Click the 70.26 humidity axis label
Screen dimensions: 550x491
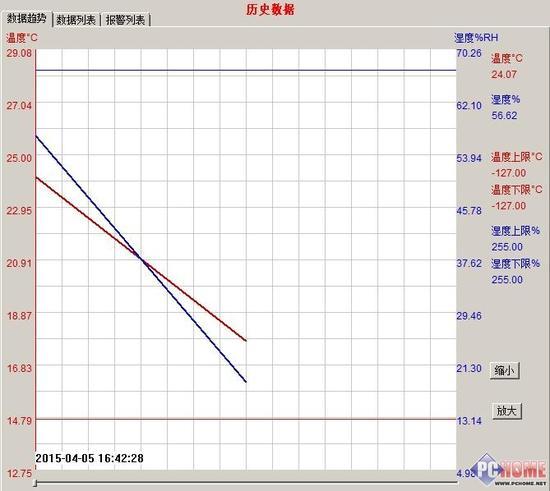click(469, 53)
